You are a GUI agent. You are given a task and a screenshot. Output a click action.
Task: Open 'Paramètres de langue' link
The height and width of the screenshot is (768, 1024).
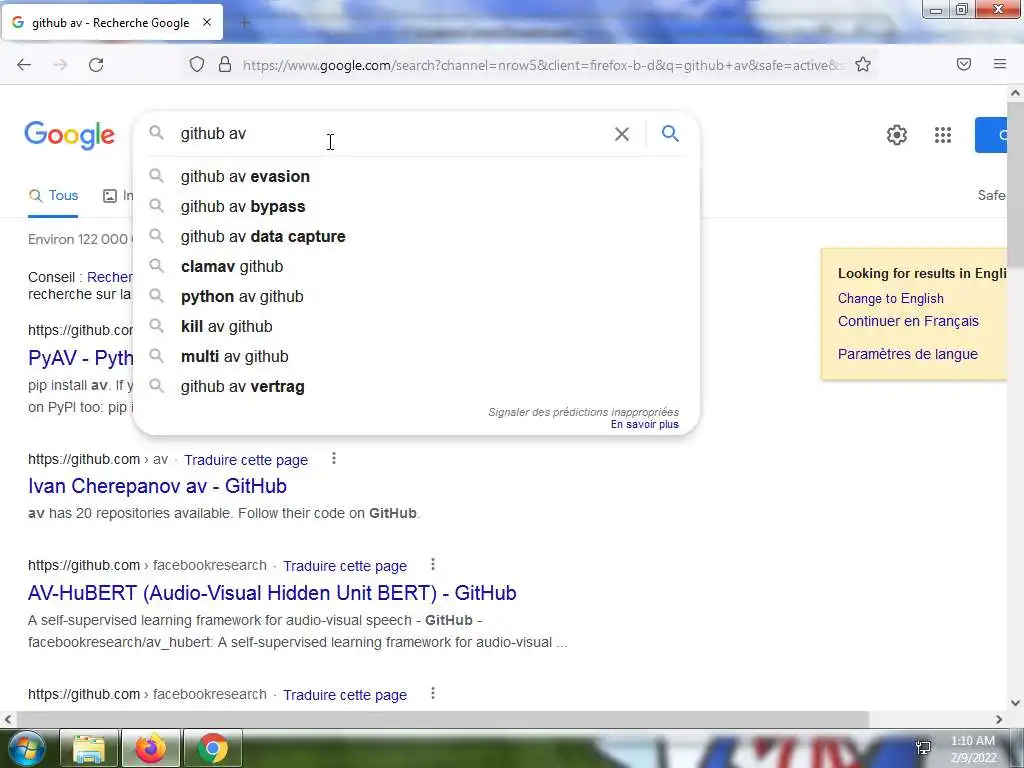click(x=907, y=354)
